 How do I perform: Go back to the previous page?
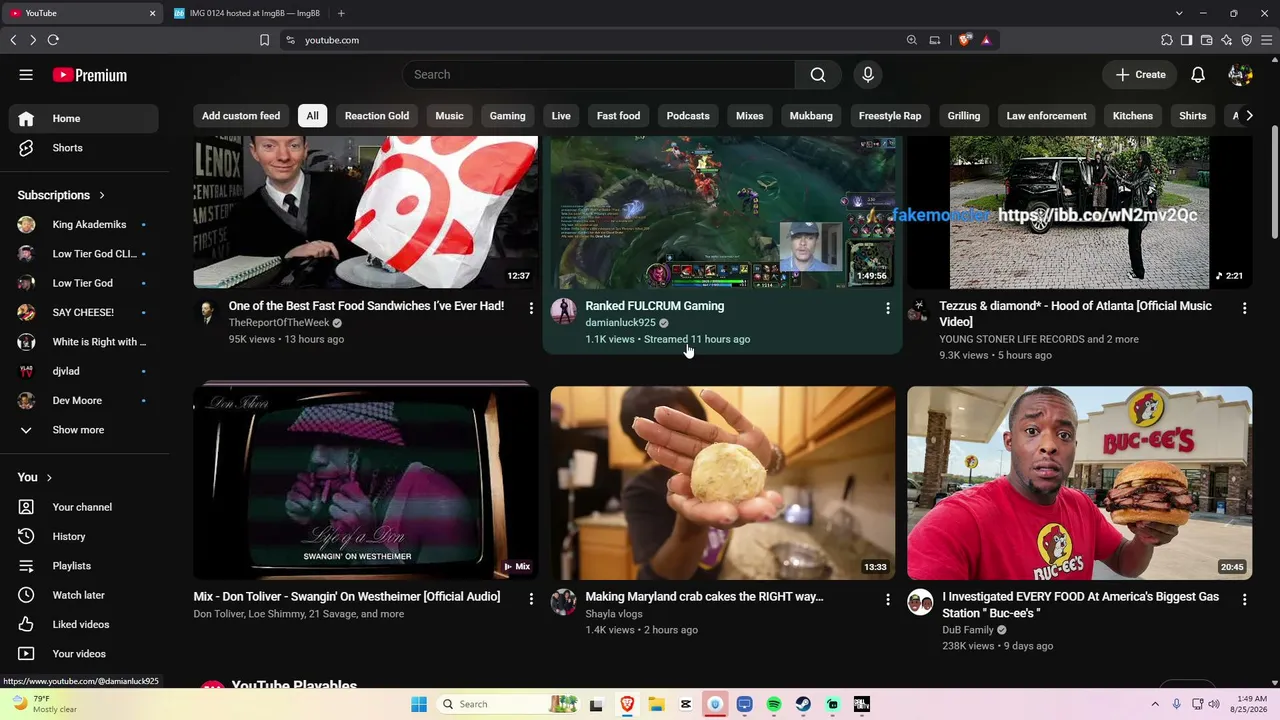pyautogui.click(x=13, y=40)
